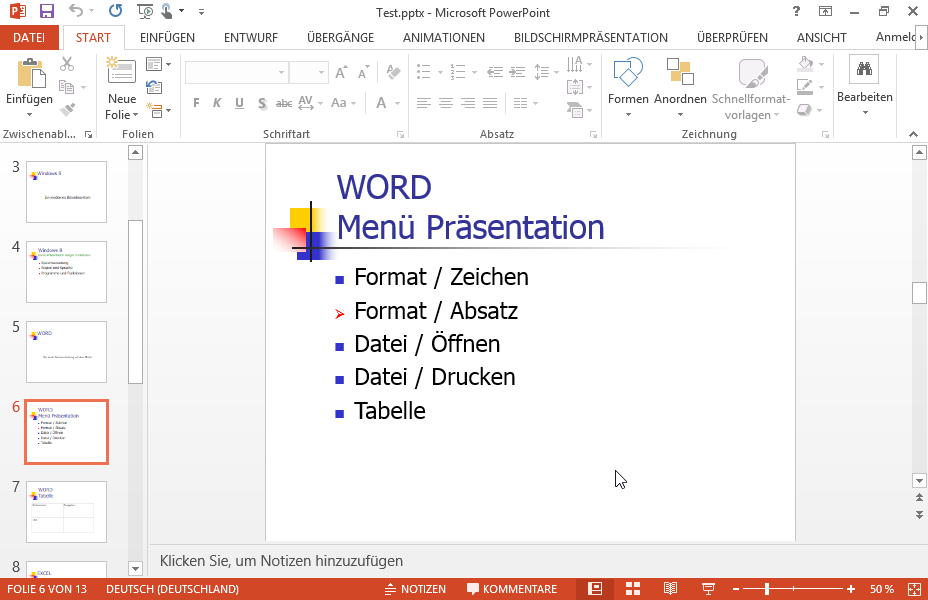Open the font size combo box
This screenshot has height=600, width=928.
pos(308,72)
